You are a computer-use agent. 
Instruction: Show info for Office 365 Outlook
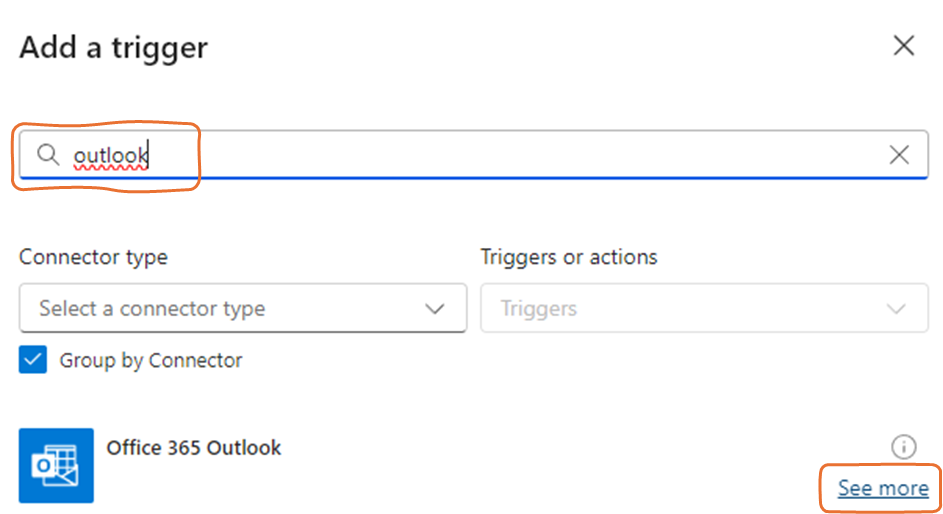[903, 446]
